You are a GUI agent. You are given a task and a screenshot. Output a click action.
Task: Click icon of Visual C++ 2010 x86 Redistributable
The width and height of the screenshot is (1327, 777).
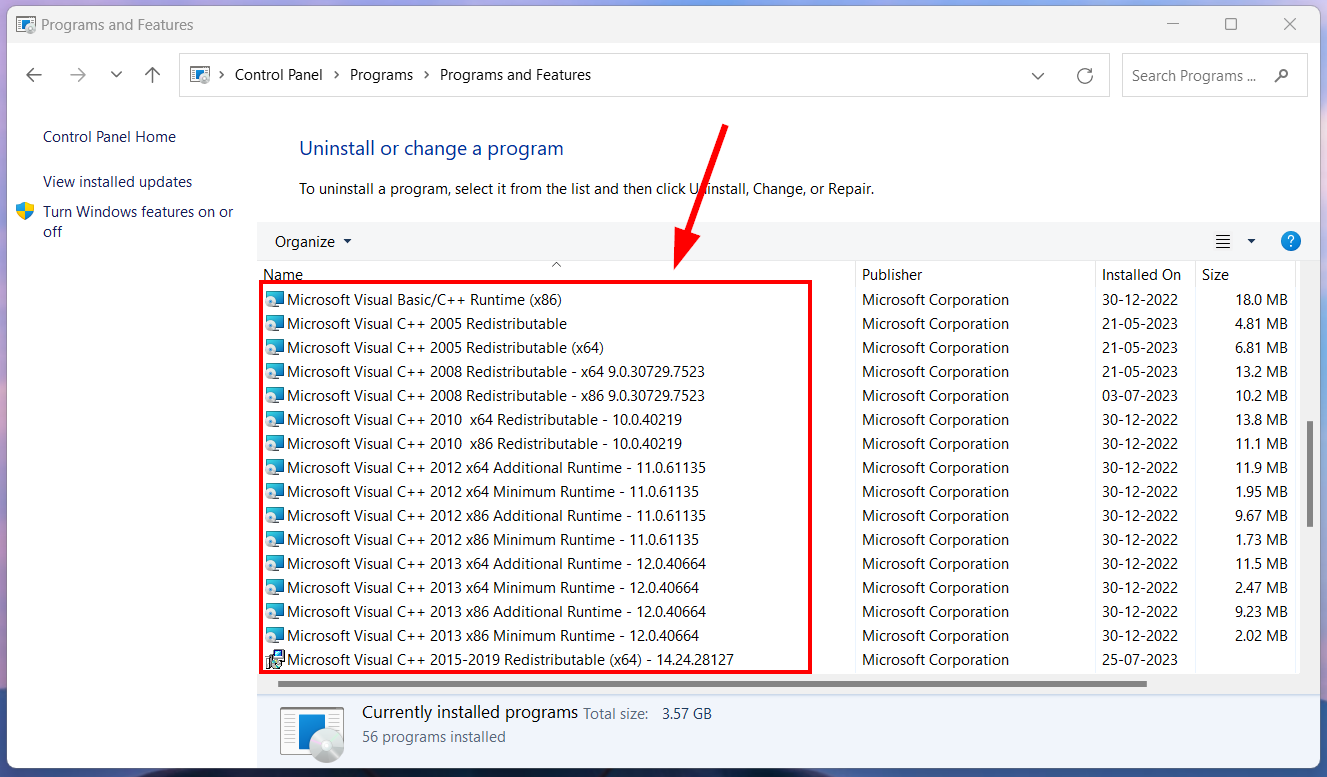tap(274, 443)
